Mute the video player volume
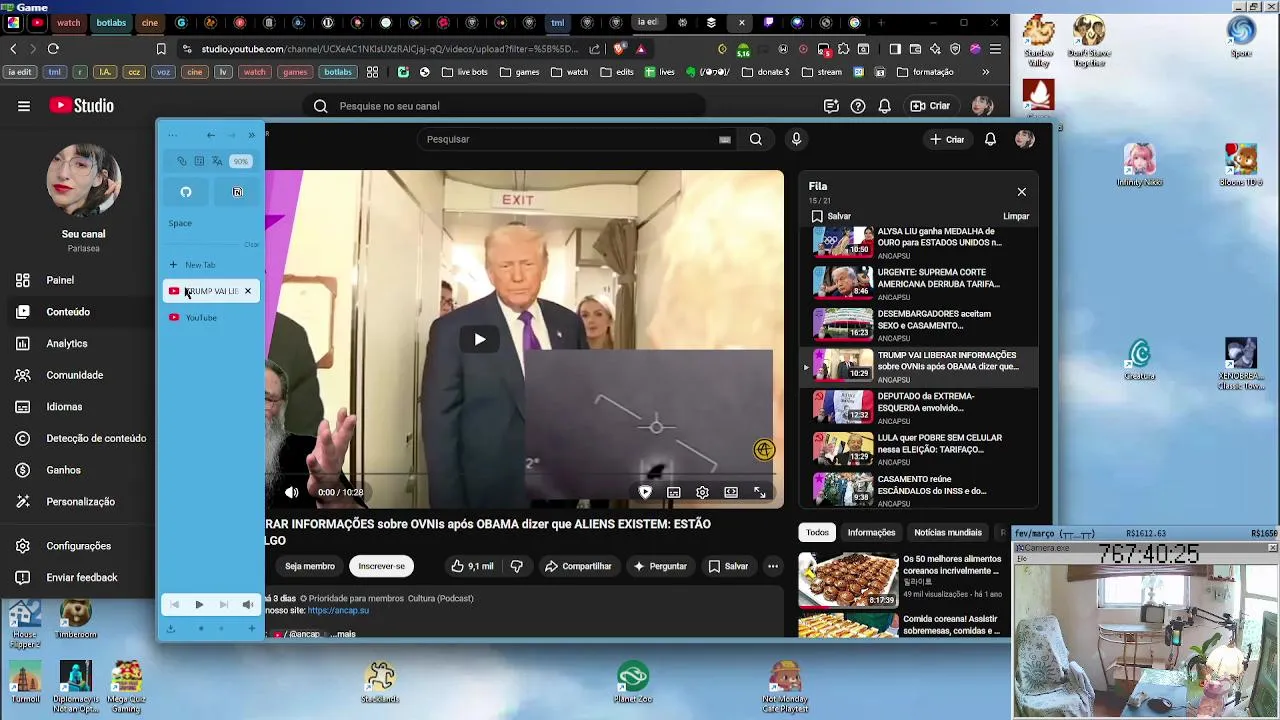 pos(291,492)
